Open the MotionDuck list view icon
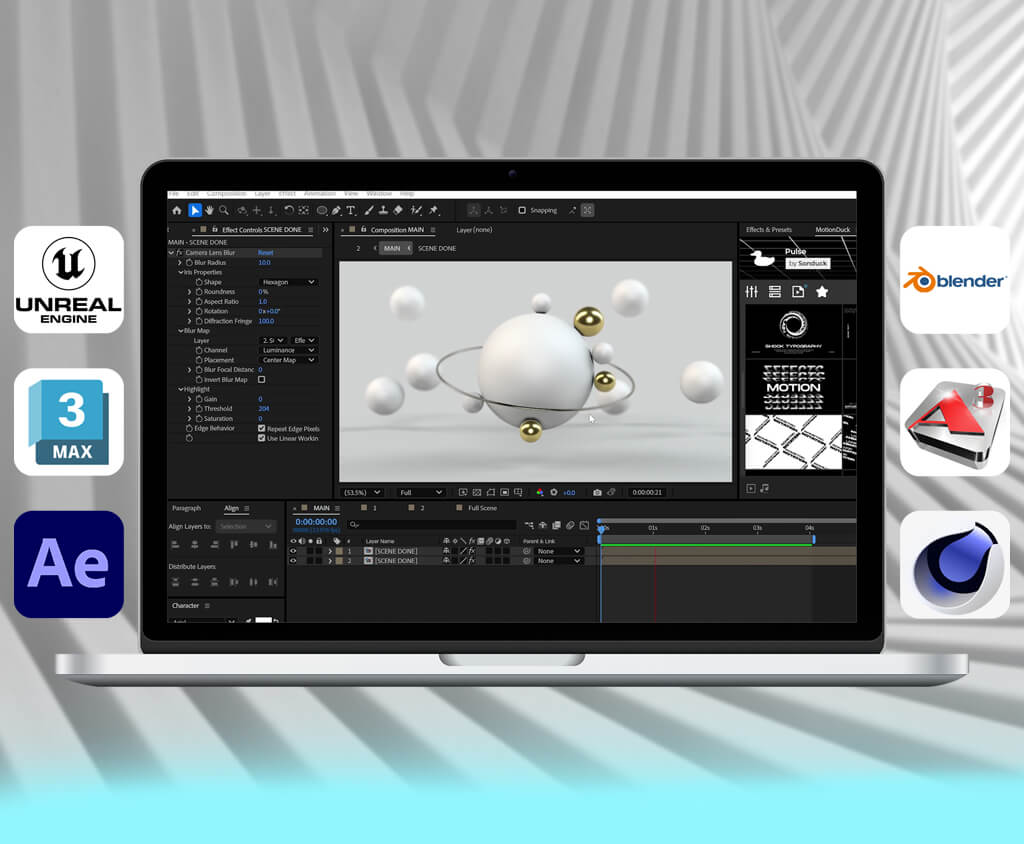 (x=775, y=291)
